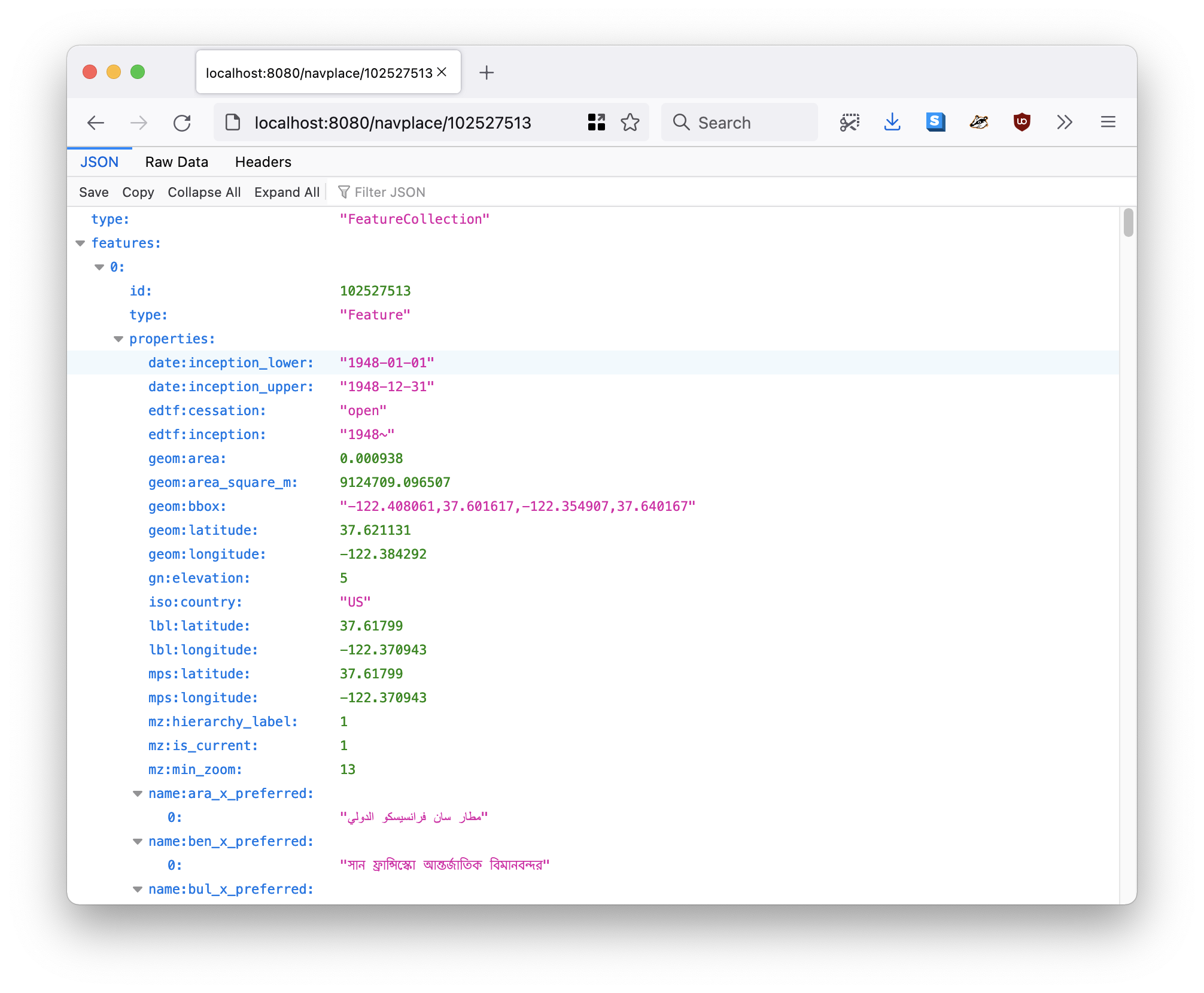Image resolution: width=1204 pixels, height=993 pixels.
Task: Click the Copy button
Action: click(x=138, y=192)
